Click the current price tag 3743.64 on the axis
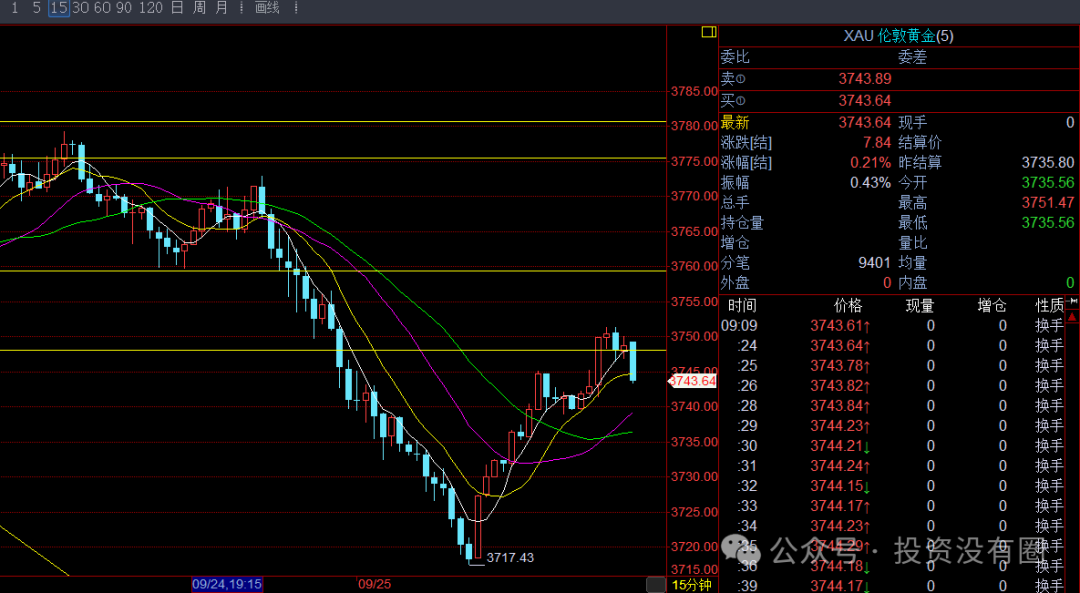 click(x=693, y=381)
